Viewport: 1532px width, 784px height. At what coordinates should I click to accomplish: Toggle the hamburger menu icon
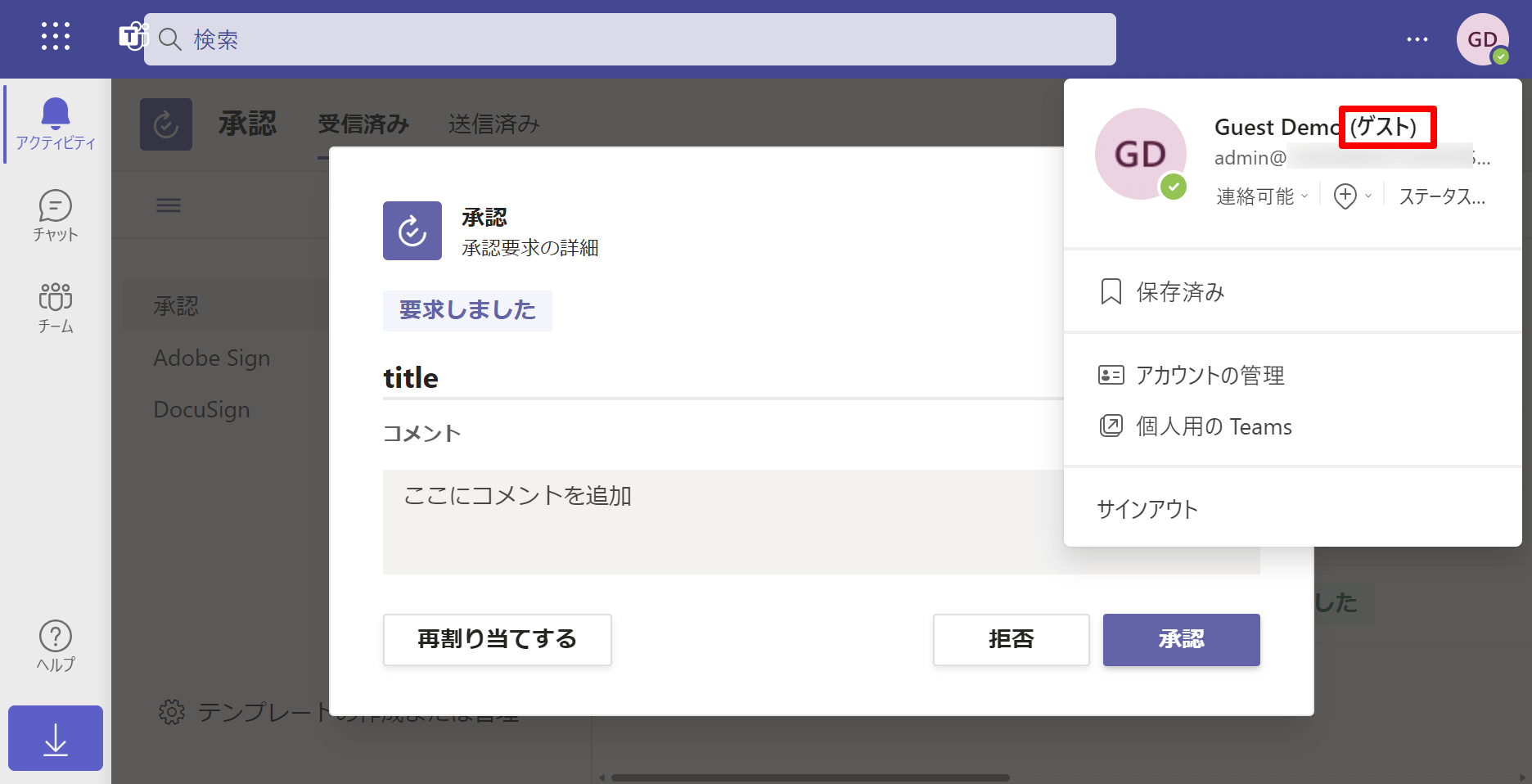pyautogui.click(x=169, y=205)
